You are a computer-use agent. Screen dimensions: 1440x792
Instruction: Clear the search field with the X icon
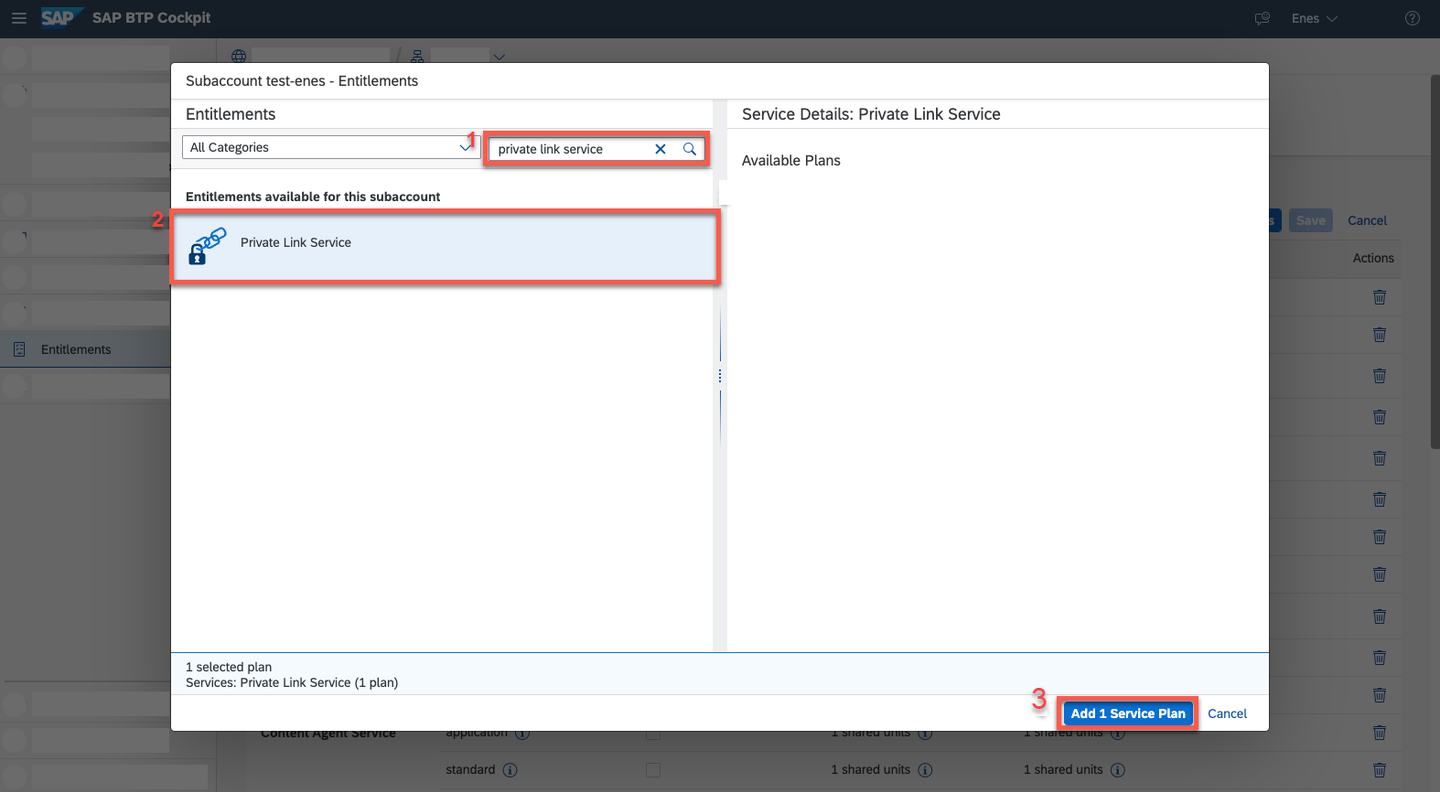pos(660,149)
